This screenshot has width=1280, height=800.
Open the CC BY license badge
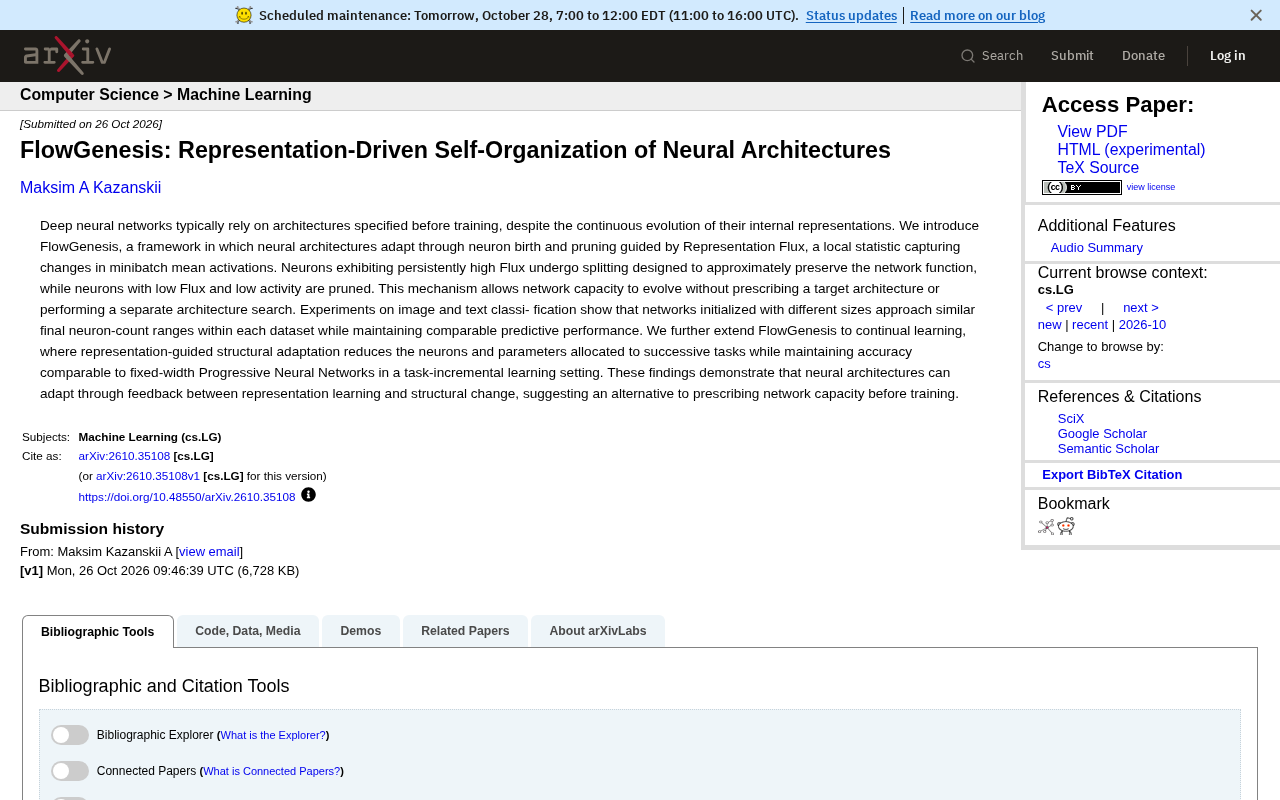(1082, 187)
